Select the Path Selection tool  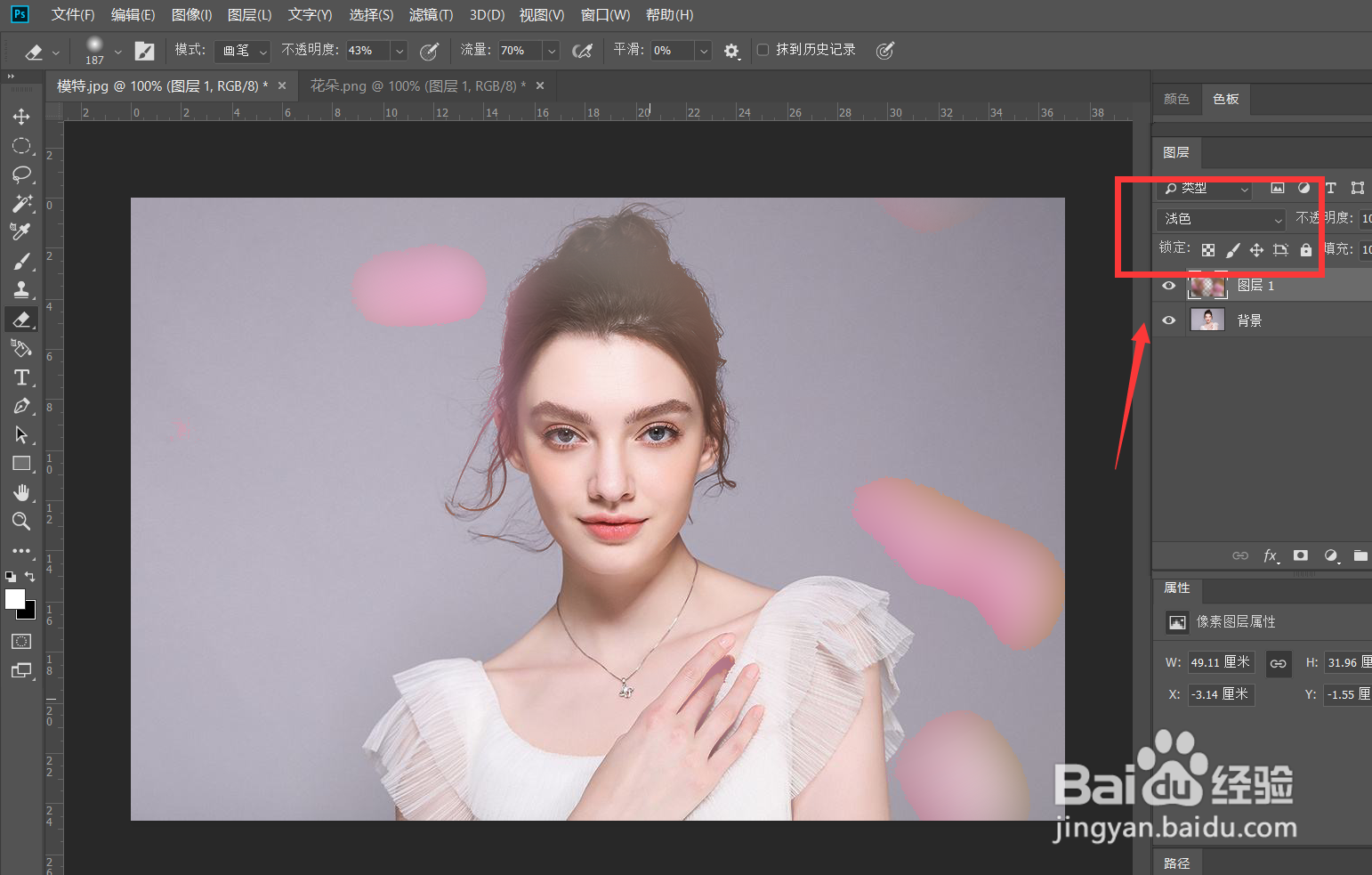[21, 434]
